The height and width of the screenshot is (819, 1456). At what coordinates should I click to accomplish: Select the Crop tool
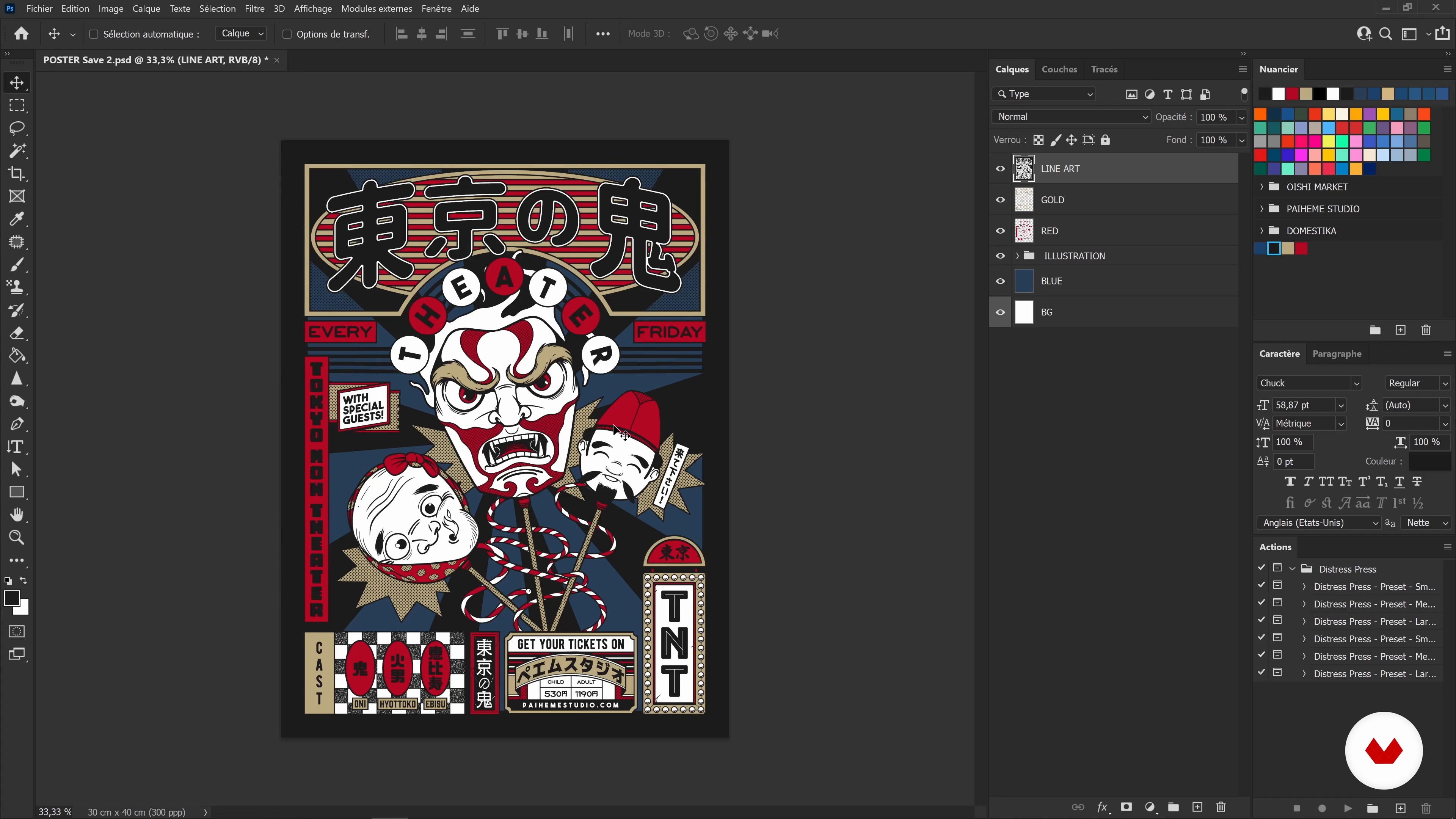click(x=17, y=174)
